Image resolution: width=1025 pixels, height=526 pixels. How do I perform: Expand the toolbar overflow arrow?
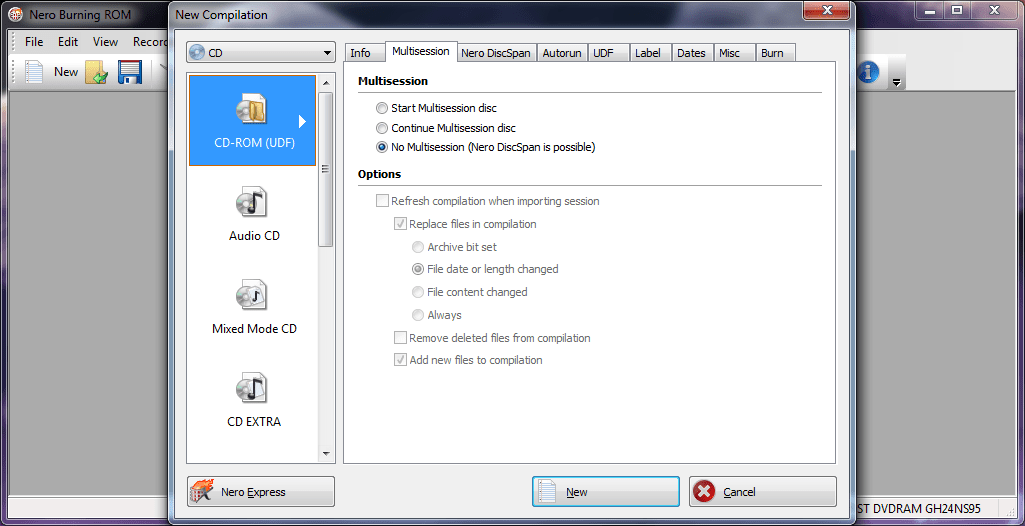coord(897,82)
